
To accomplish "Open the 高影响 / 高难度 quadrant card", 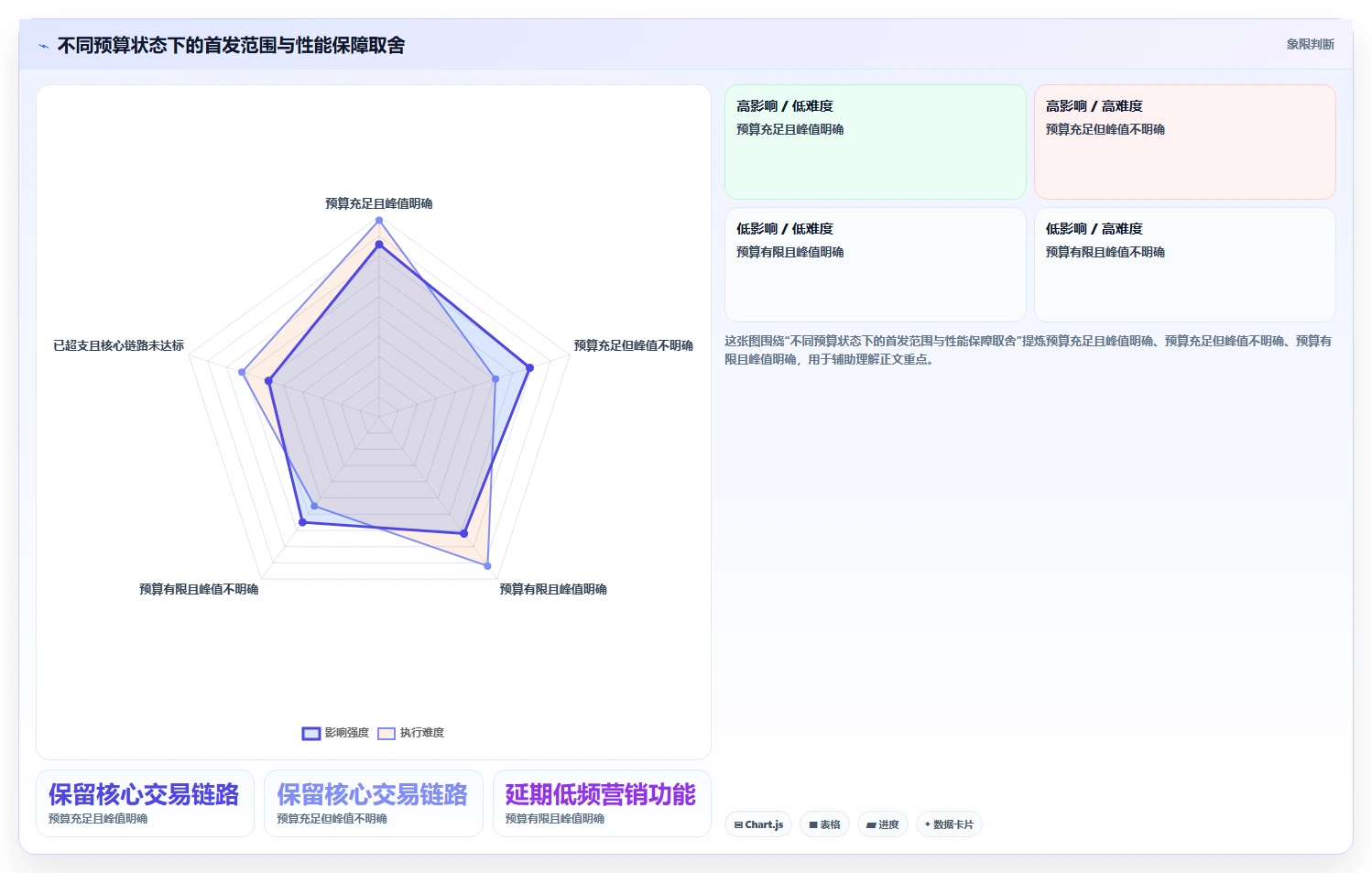I will (x=1185, y=142).
